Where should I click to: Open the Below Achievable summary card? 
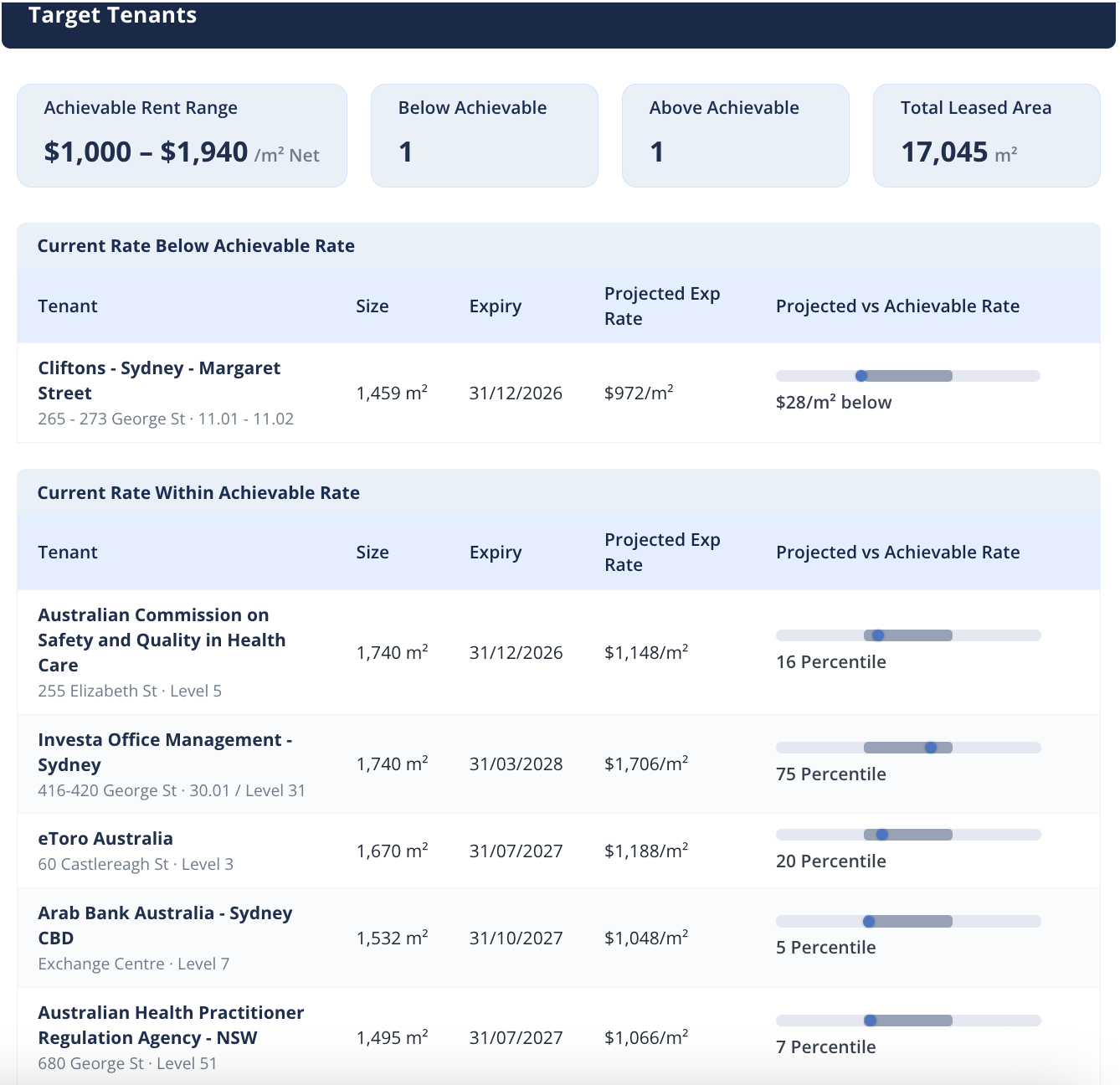[x=485, y=136]
